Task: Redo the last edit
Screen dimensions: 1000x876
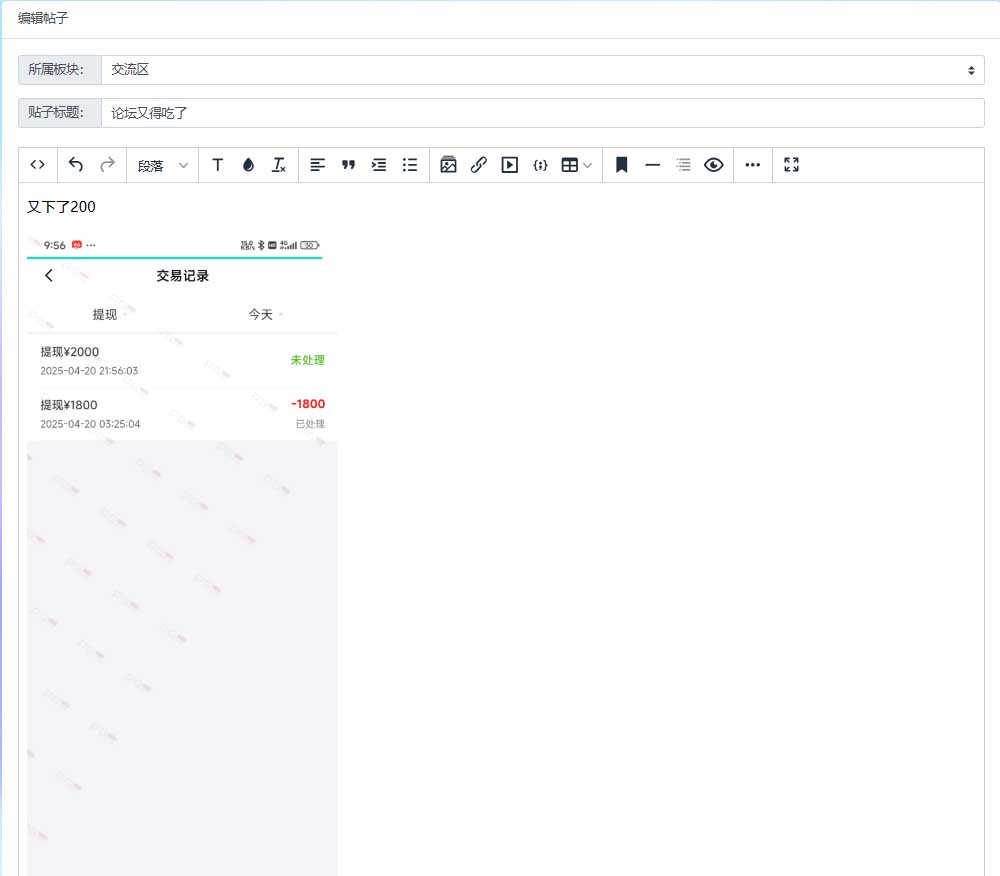Action: point(107,165)
